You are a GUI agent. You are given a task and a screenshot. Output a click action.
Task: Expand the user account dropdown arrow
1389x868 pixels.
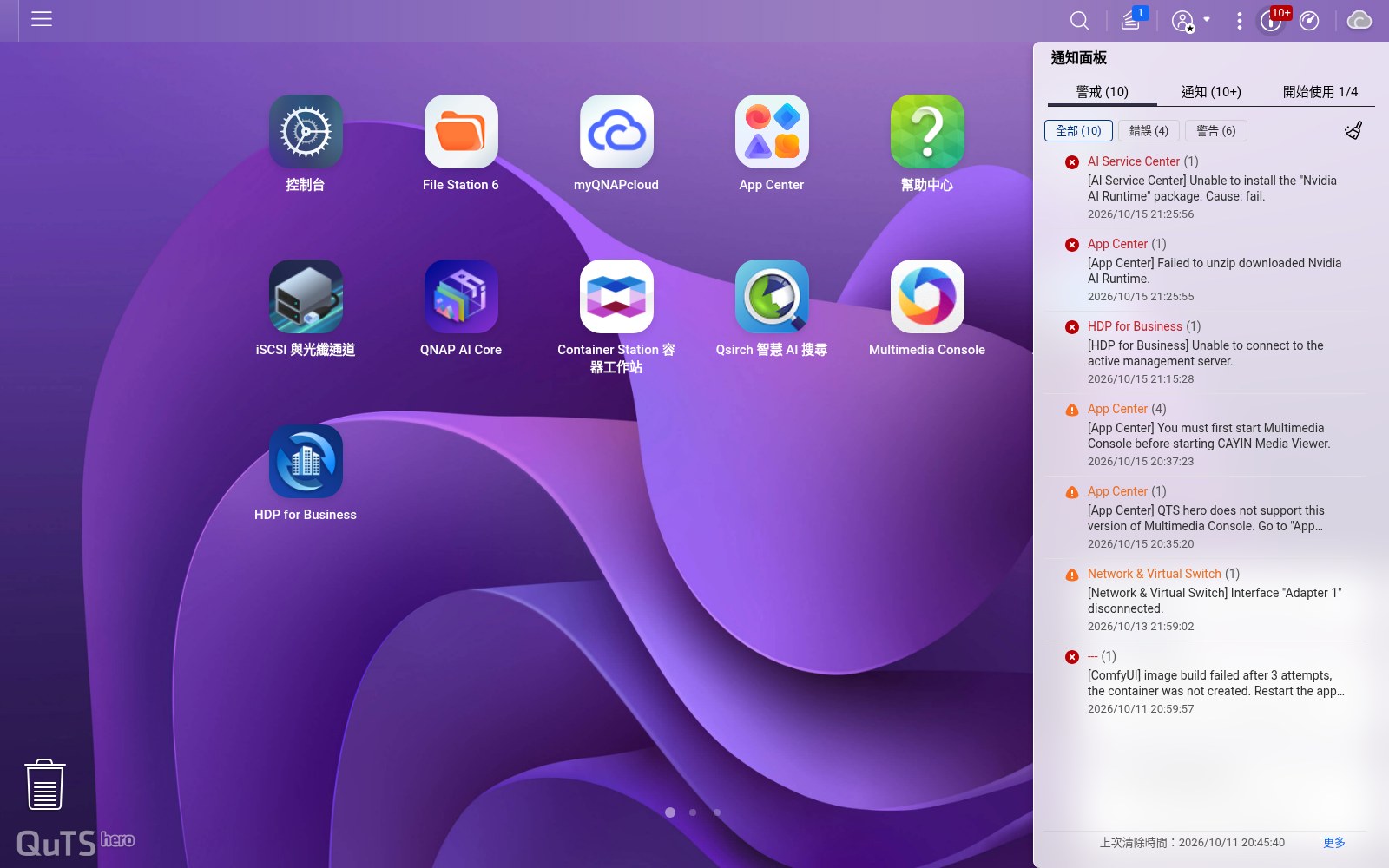pyautogui.click(x=1207, y=19)
